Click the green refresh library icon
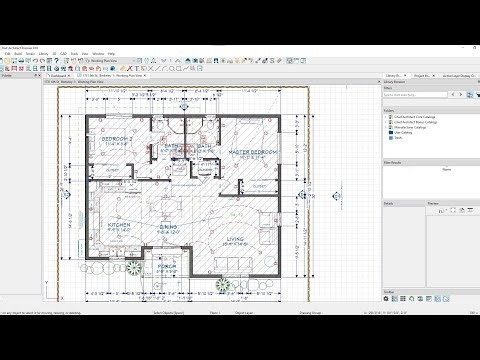The height and width of the screenshot is (360, 480). click(412, 299)
